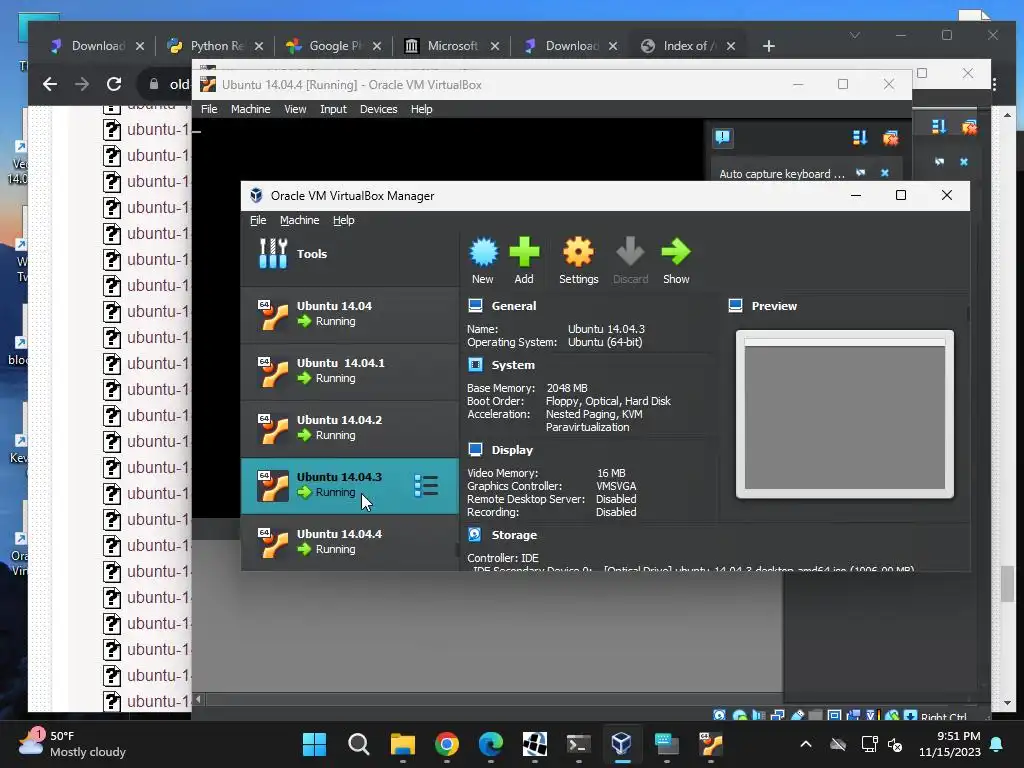This screenshot has height=768, width=1024.
Task: Reload the browser page
Action: (114, 84)
